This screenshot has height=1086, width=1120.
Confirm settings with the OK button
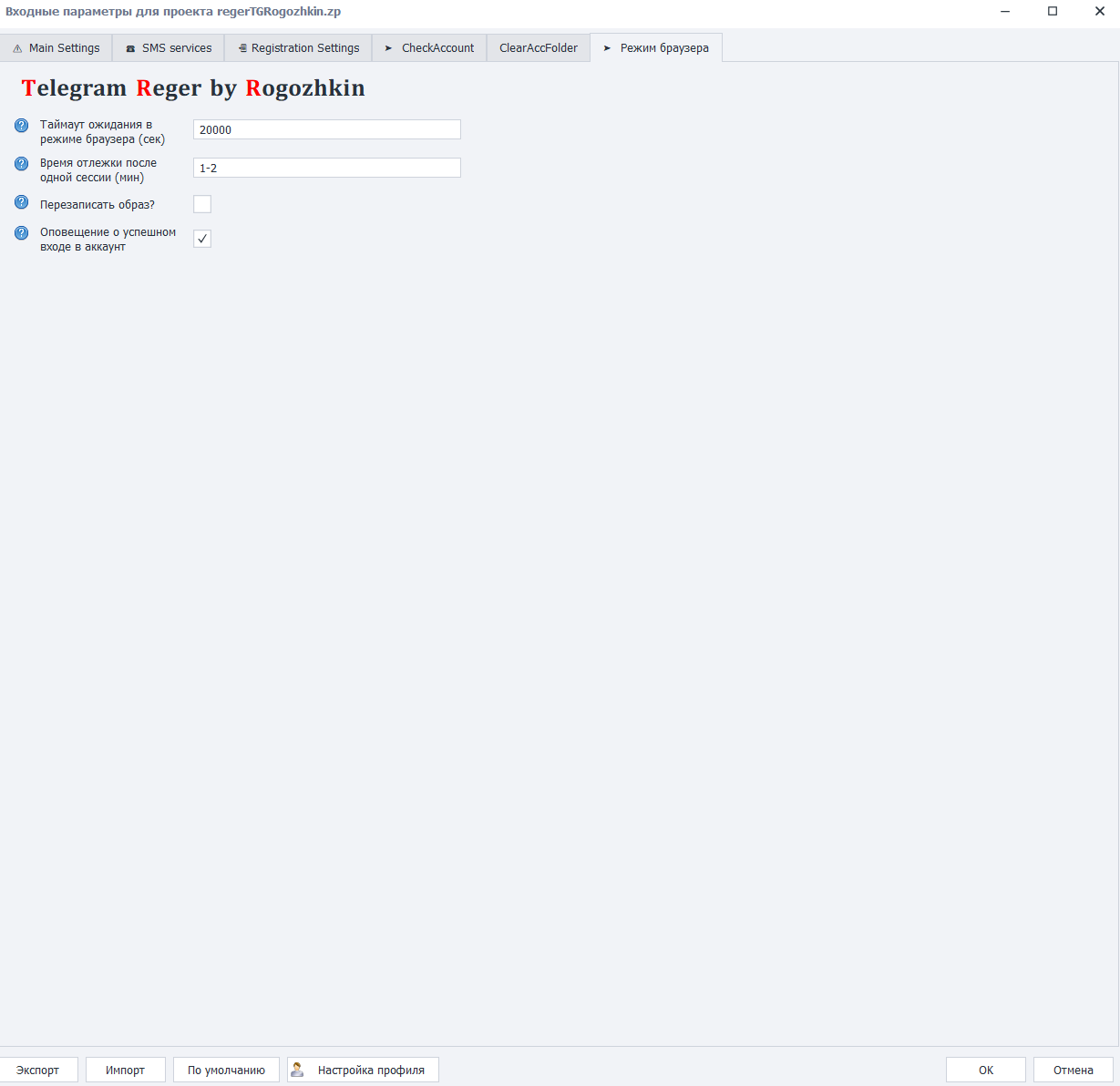(986, 1070)
